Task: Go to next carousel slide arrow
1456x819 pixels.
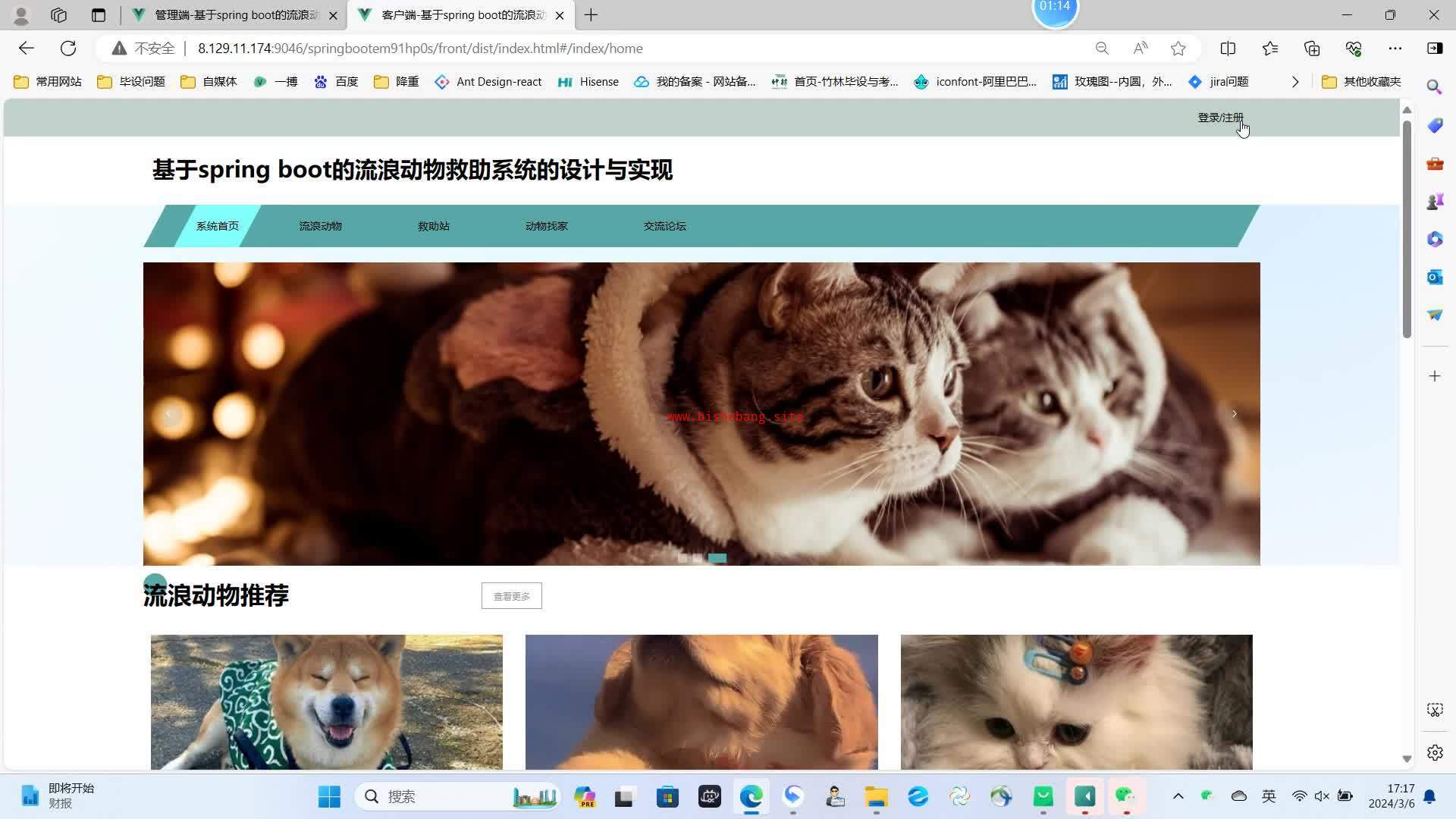Action: click(x=1234, y=414)
